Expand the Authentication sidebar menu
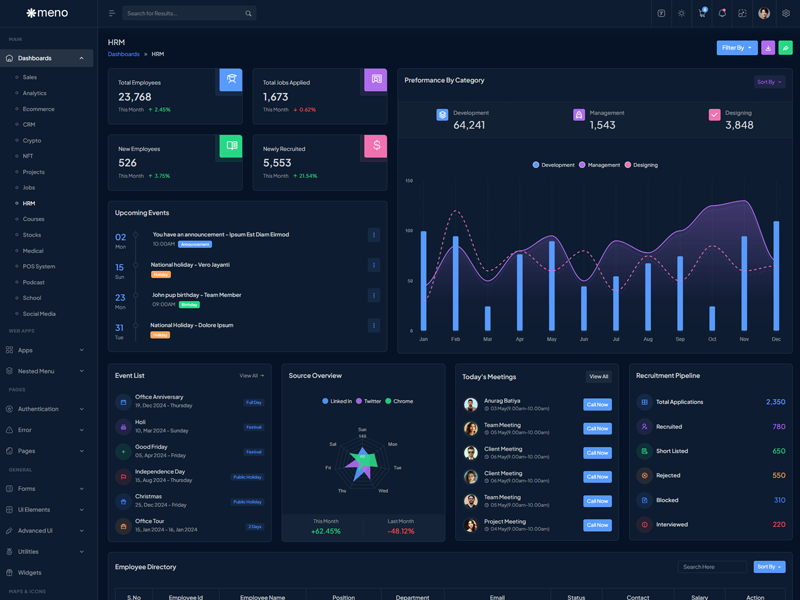The height and width of the screenshot is (600, 800). coord(46,409)
